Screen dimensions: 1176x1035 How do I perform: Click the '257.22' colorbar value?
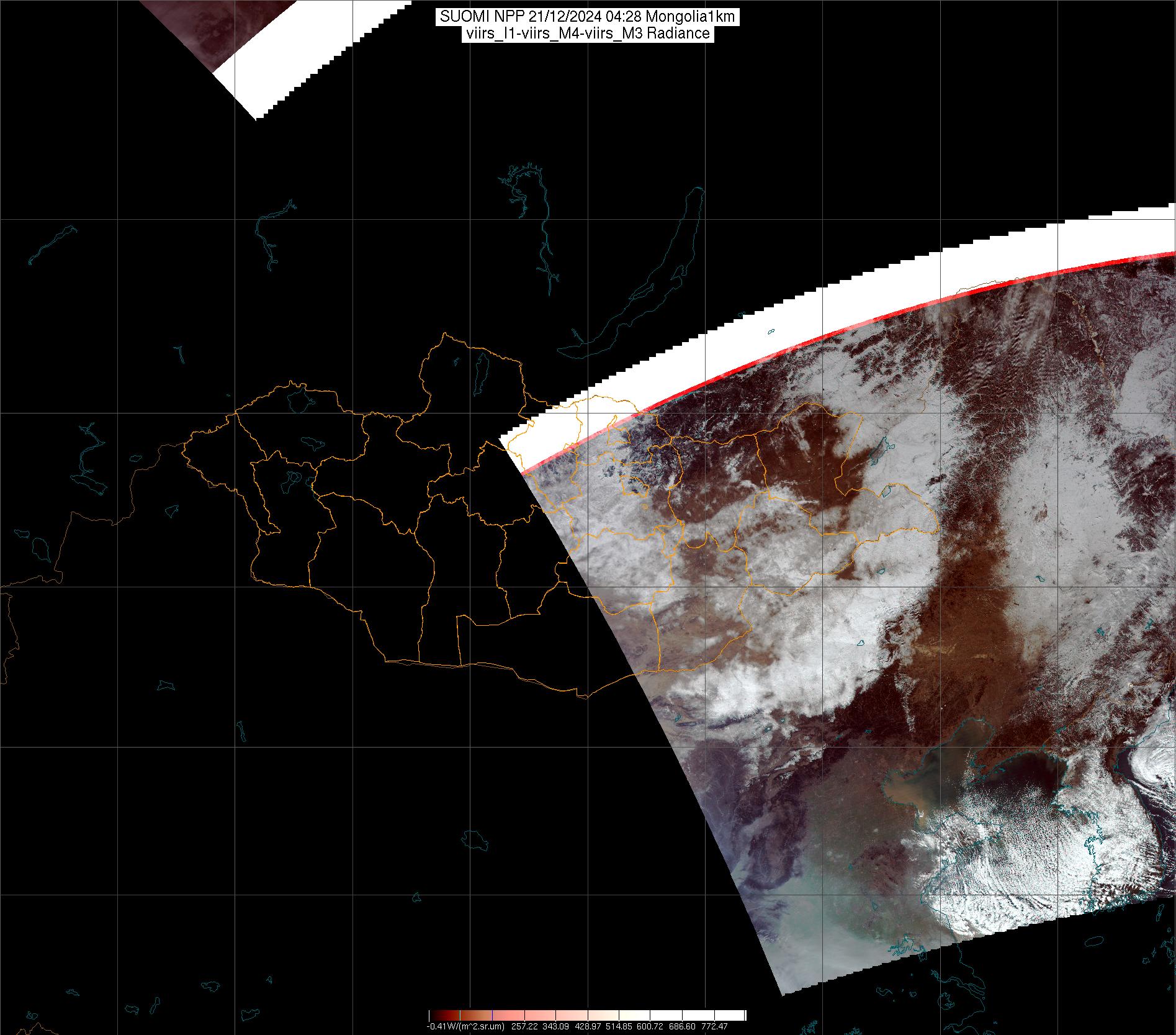pyautogui.click(x=524, y=1026)
